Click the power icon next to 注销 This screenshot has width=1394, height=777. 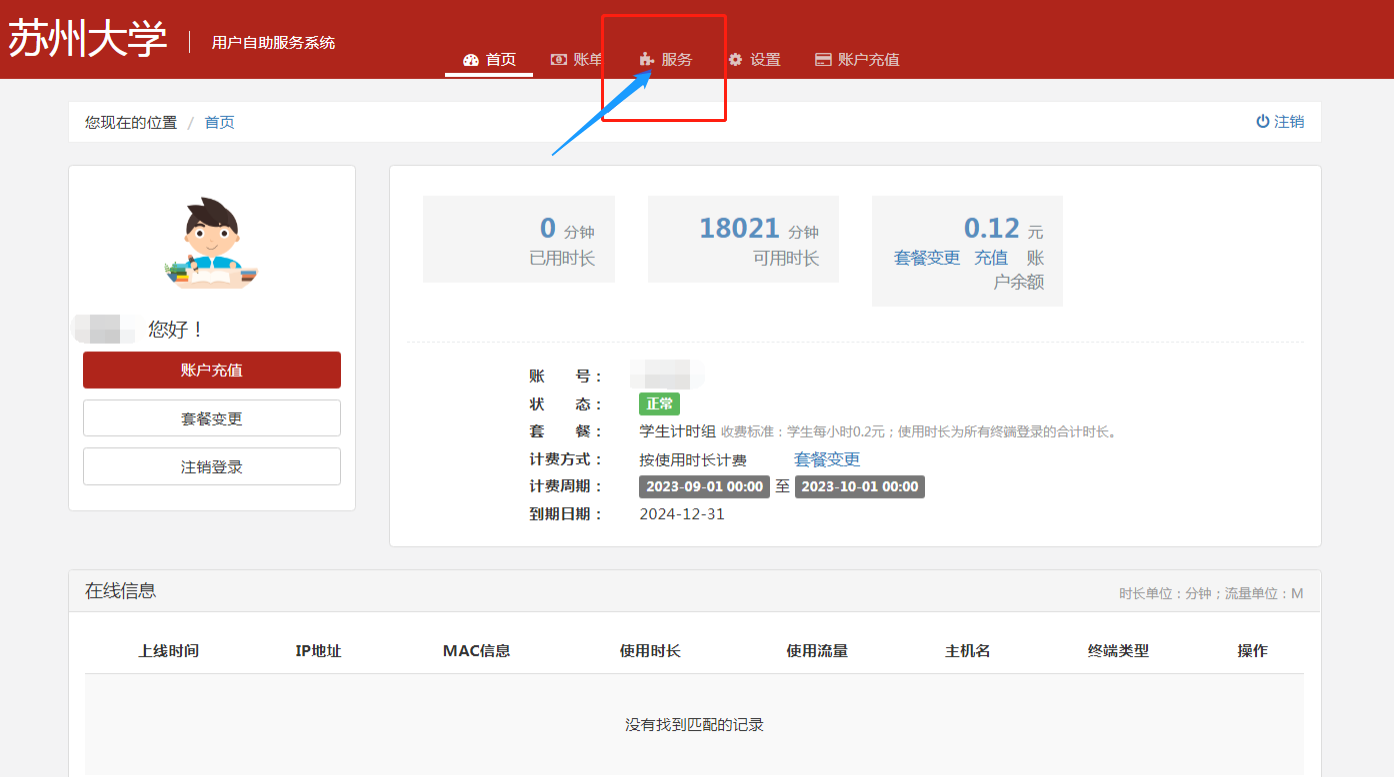coord(1263,122)
